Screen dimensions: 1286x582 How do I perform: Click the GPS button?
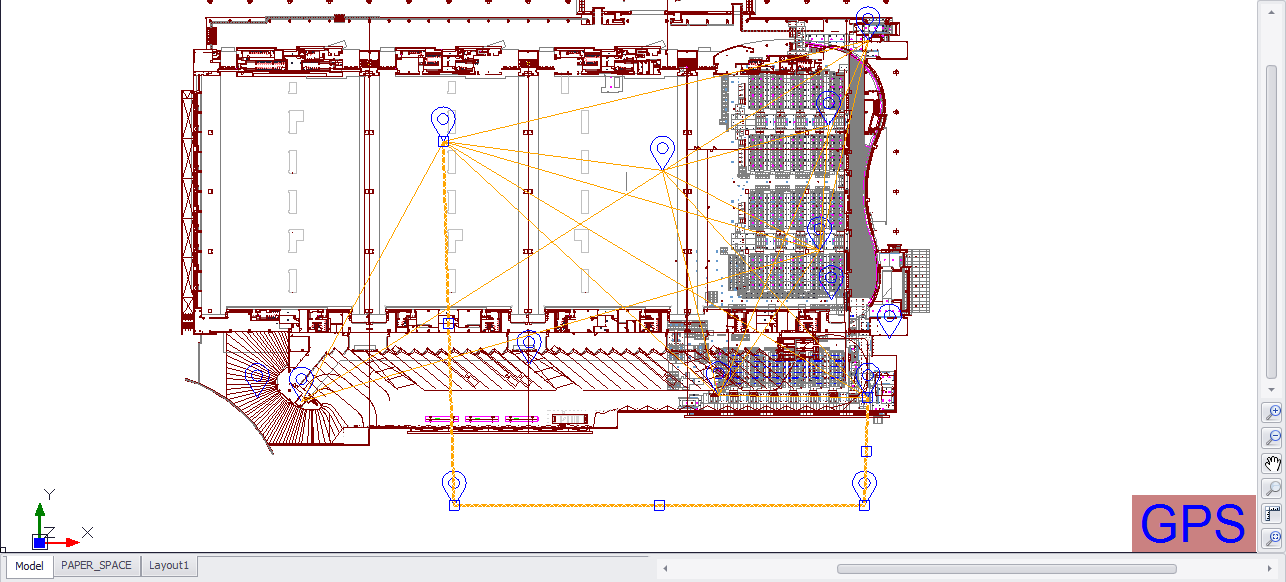(1193, 523)
